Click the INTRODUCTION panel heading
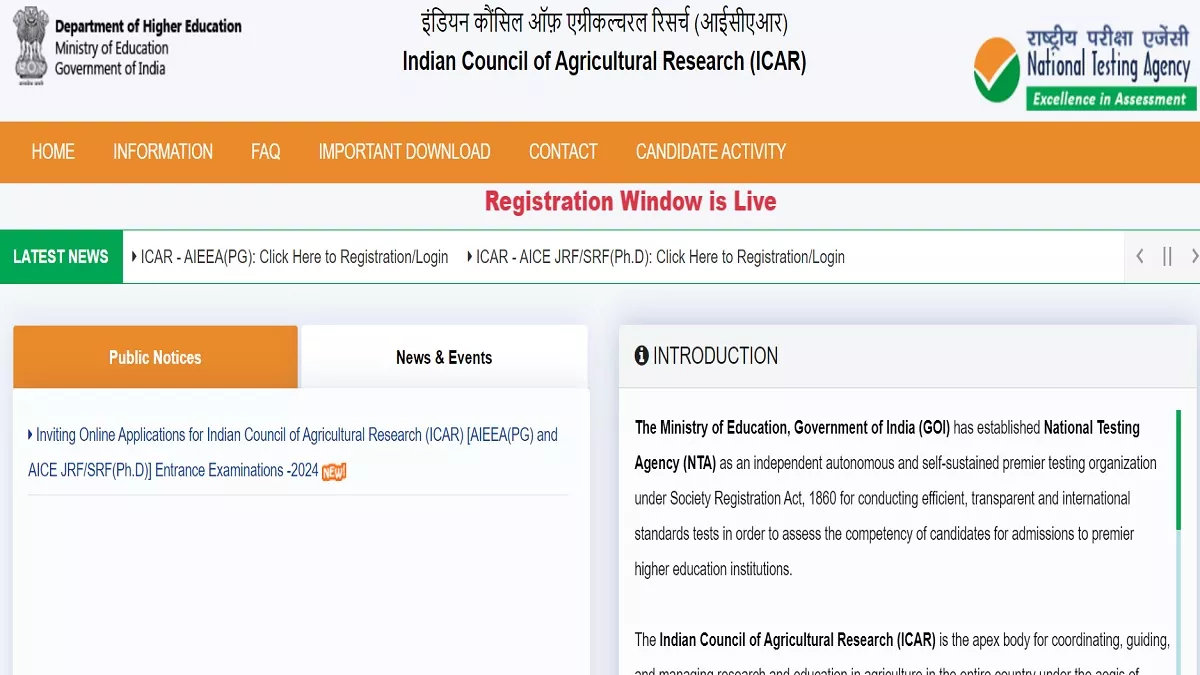The width and height of the screenshot is (1200, 675). tap(715, 356)
